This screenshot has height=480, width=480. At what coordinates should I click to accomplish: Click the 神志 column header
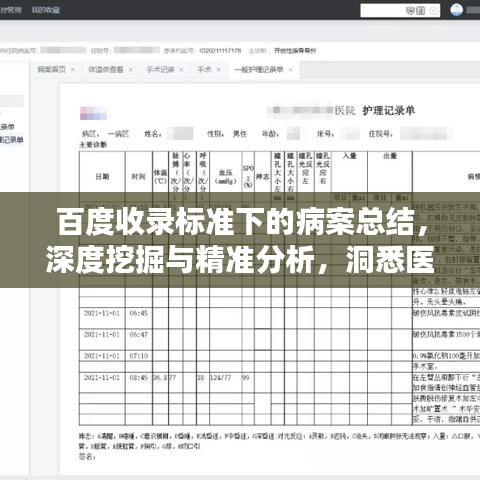coord(263,176)
